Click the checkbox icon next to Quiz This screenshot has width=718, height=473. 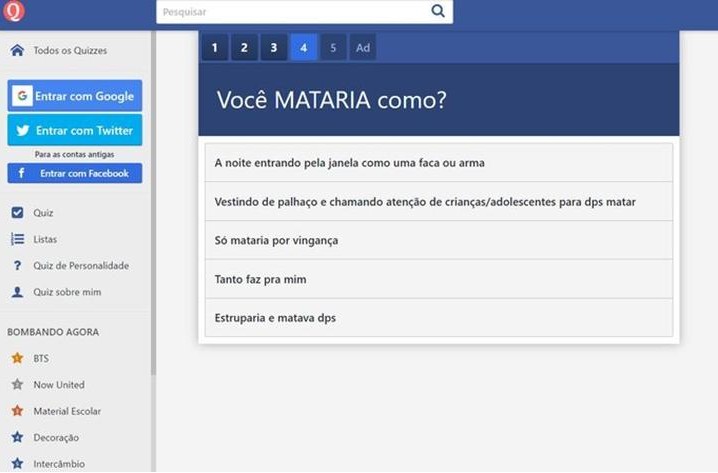[17, 213]
